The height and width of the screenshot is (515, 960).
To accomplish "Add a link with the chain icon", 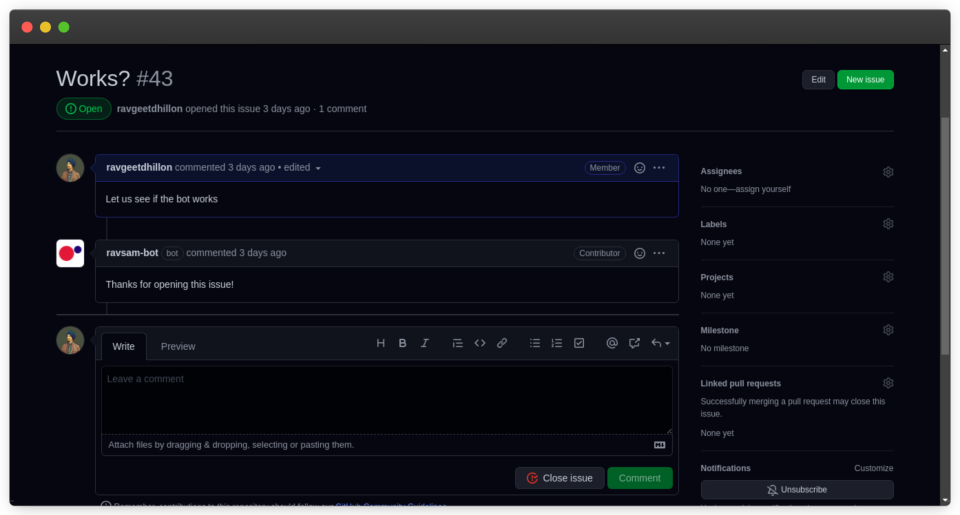I will [502, 343].
